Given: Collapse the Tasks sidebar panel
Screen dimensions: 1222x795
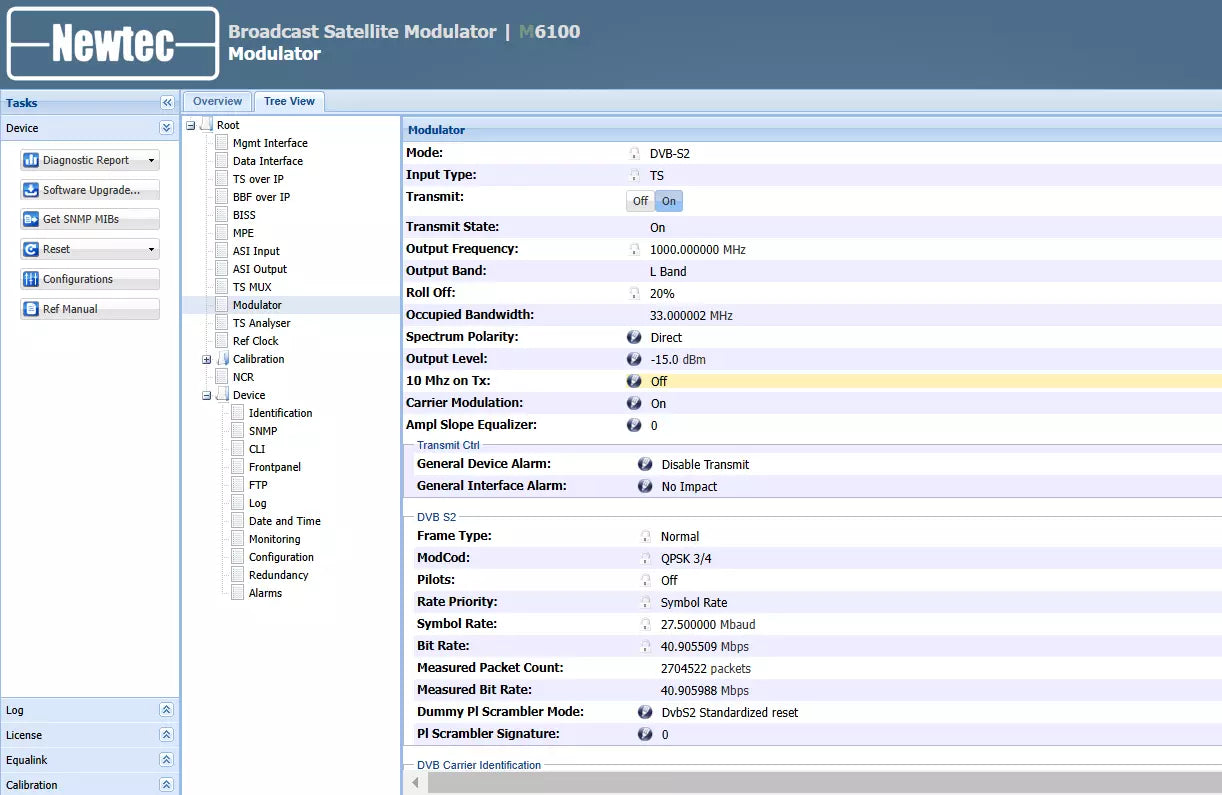Looking at the screenshot, I should point(167,103).
